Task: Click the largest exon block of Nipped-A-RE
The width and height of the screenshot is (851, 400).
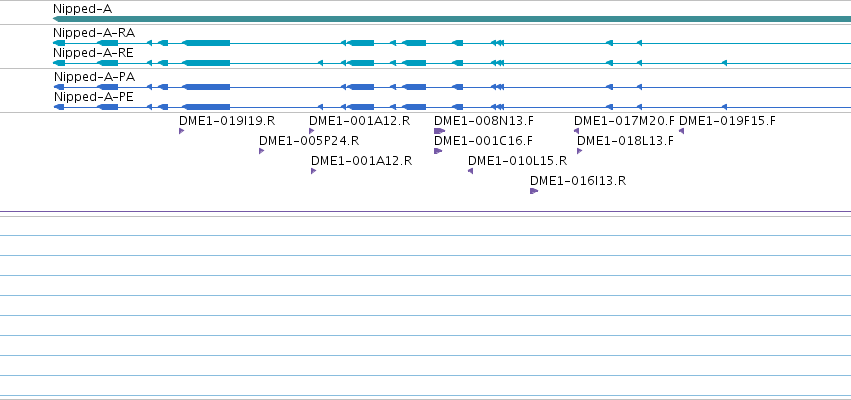Action: click(x=206, y=63)
